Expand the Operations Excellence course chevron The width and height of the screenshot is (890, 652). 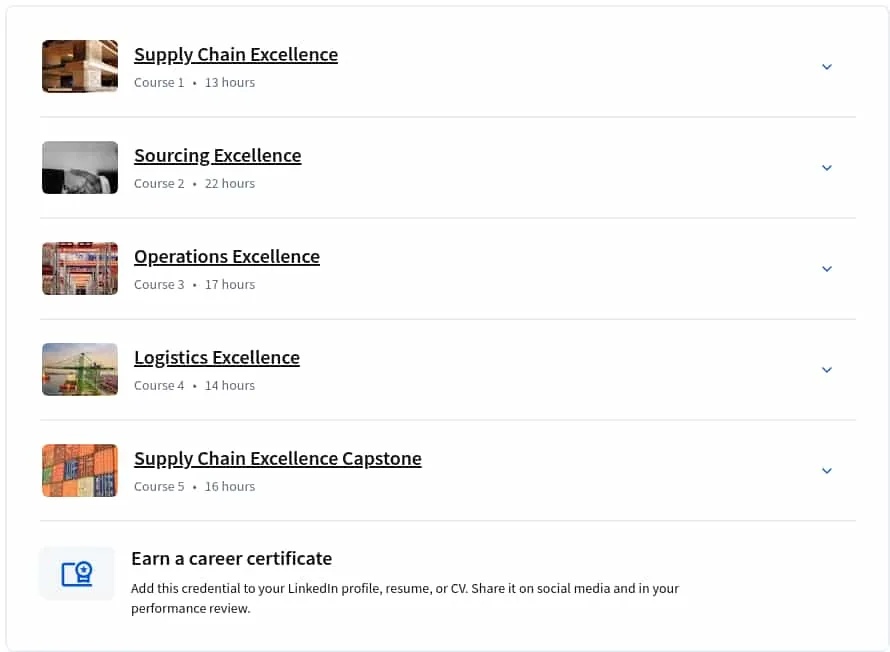point(826,269)
